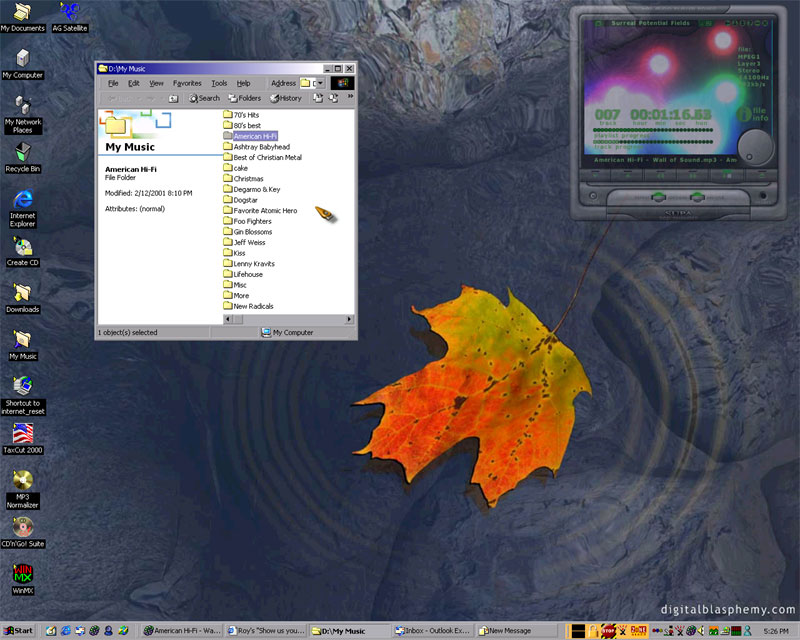The width and height of the screenshot is (800, 640).
Task: Open the Create CD desktop shortcut
Action: (x=22, y=247)
